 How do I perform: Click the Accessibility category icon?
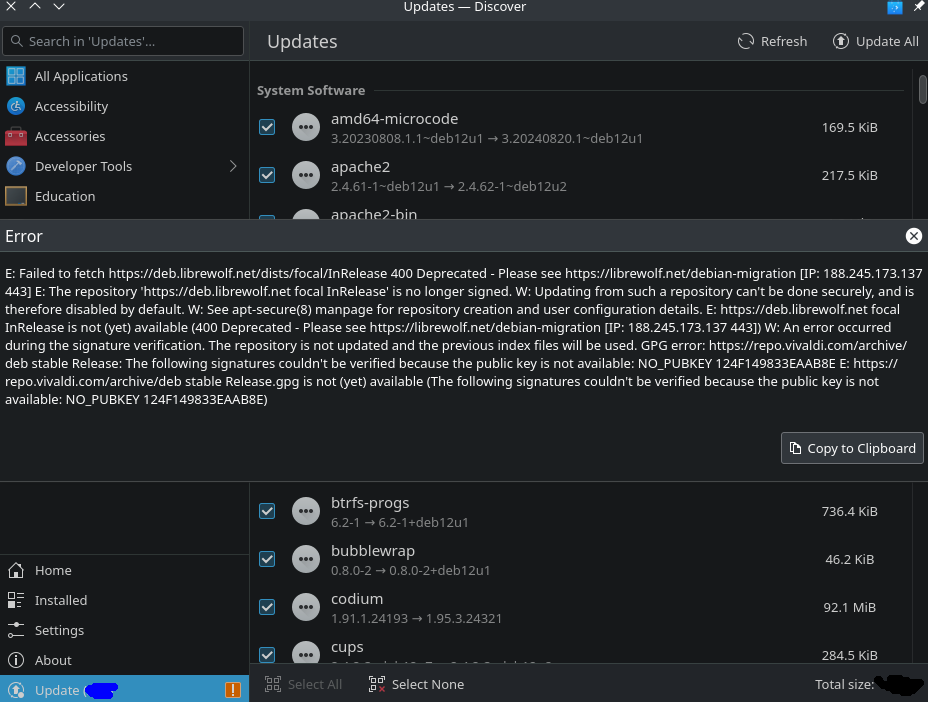click(x=16, y=107)
